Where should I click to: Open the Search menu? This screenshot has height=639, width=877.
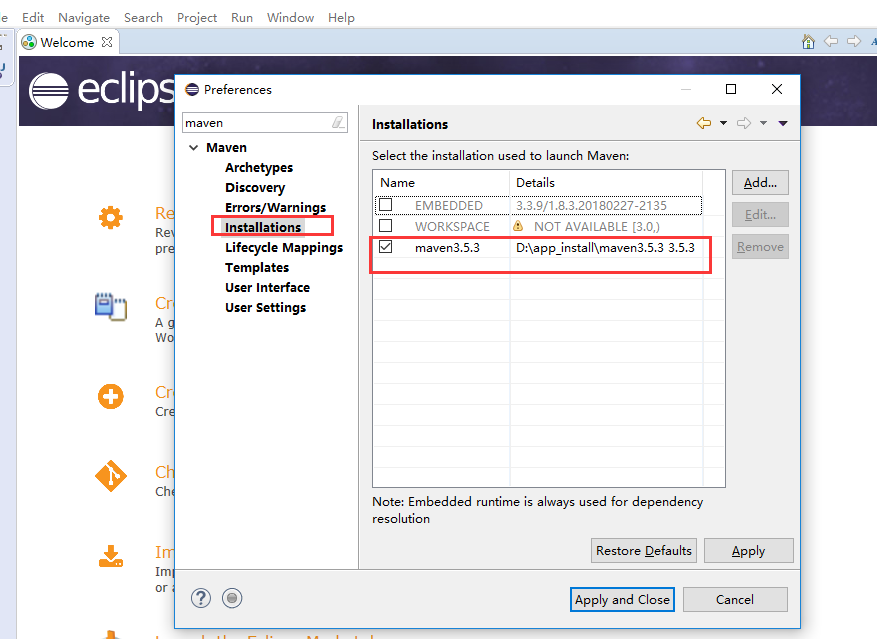pos(143,17)
